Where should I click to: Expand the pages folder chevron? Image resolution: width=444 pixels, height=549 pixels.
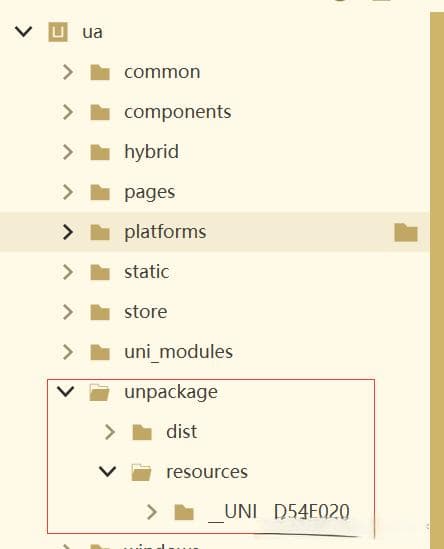(x=68, y=192)
